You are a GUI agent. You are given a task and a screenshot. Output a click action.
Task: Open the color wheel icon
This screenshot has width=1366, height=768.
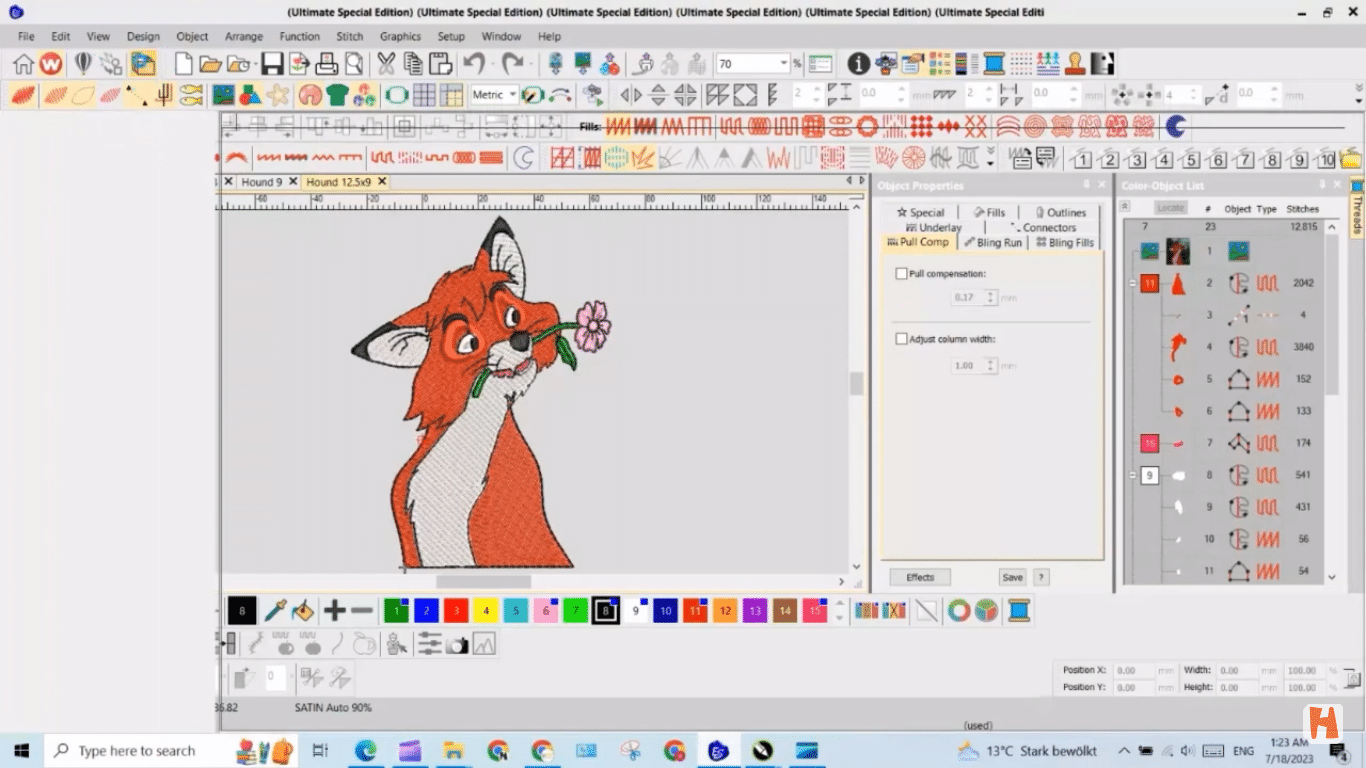959,611
